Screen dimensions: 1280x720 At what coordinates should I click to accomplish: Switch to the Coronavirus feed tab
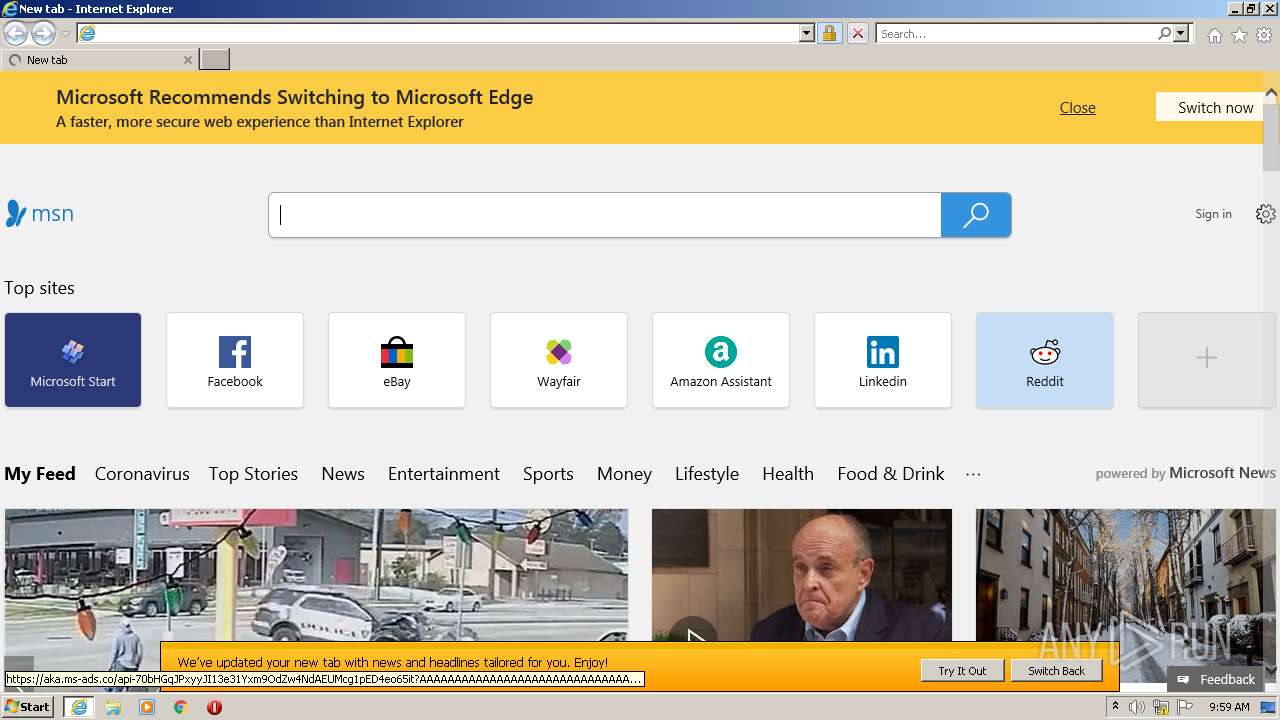click(142, 474)
